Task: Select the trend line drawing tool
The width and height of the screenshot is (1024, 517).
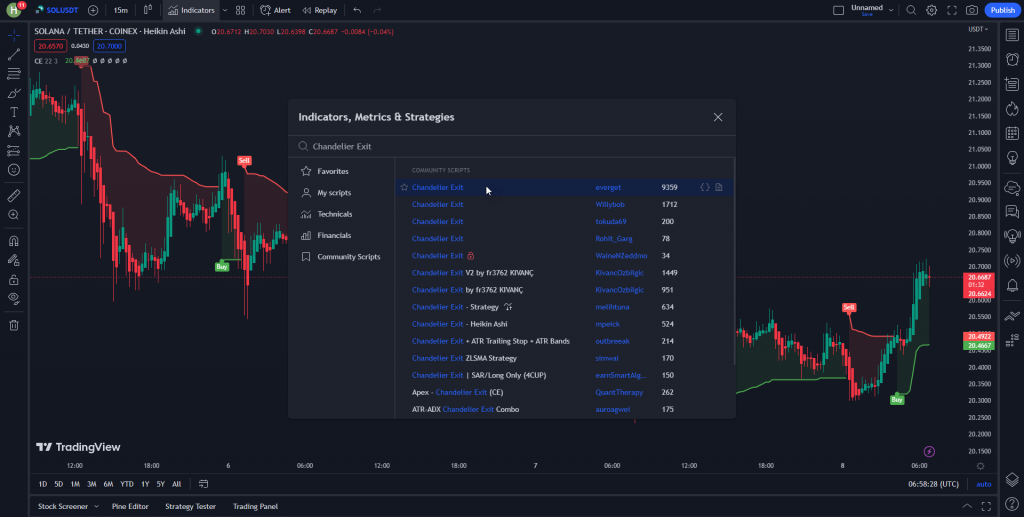Action: tap(14, 54)
